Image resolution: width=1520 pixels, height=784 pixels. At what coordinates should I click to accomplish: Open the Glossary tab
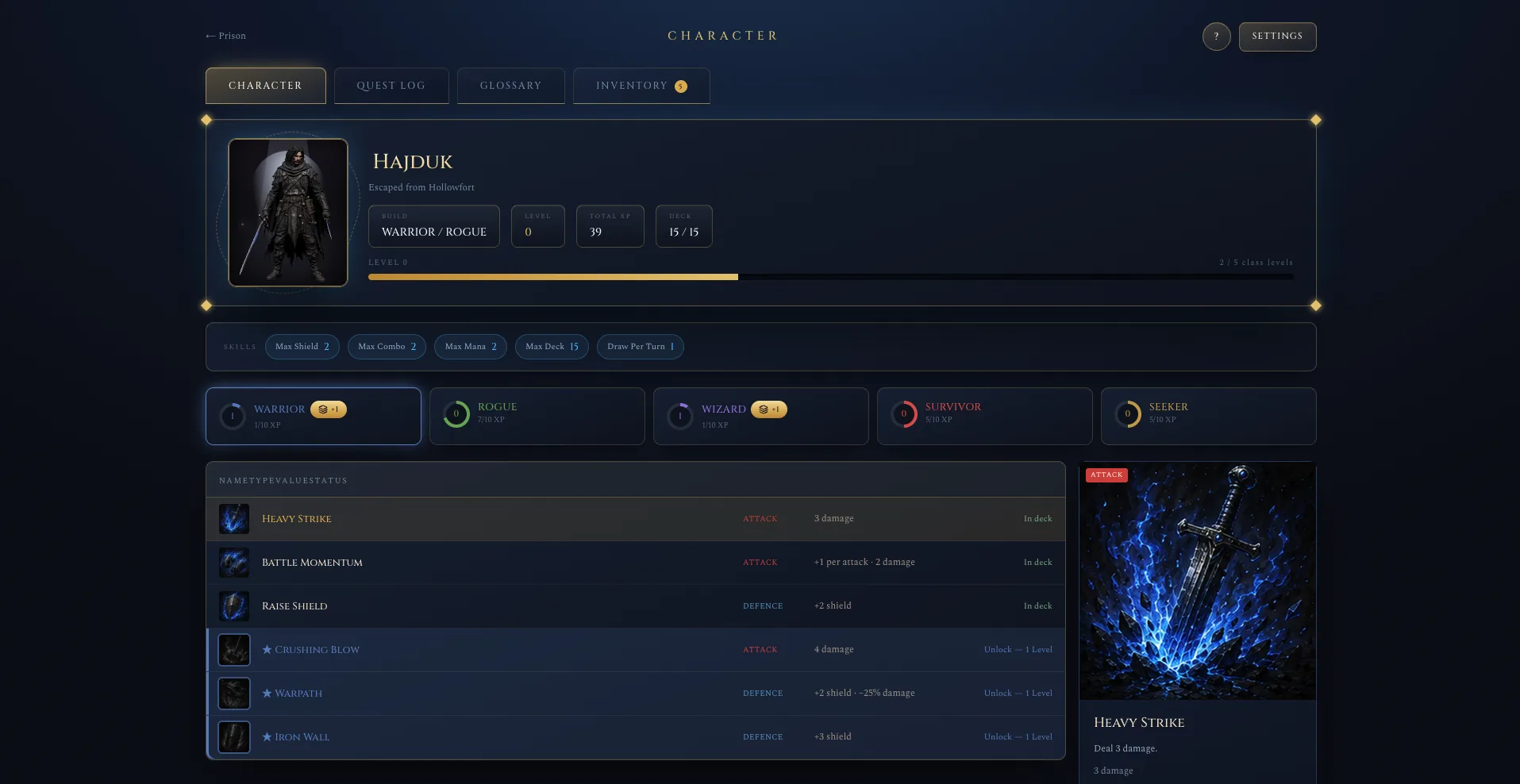[x=511, y=86]
